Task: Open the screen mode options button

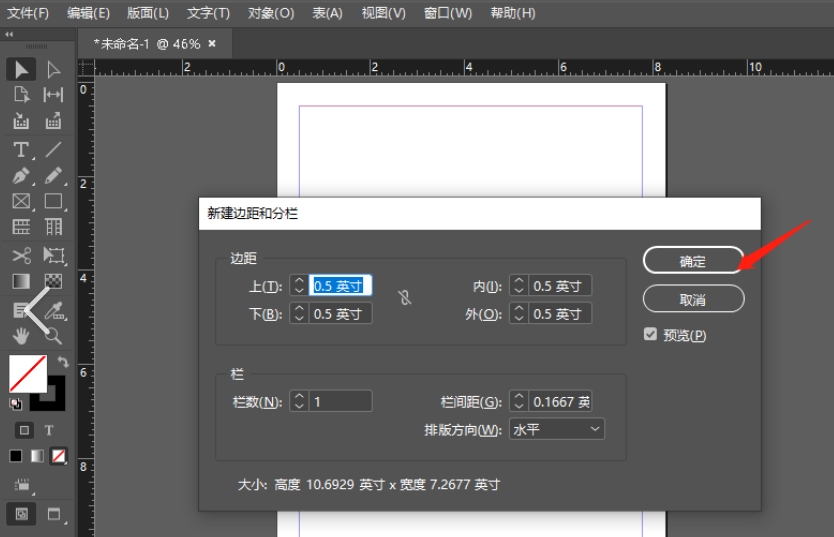Action: (x=54, y=514)
